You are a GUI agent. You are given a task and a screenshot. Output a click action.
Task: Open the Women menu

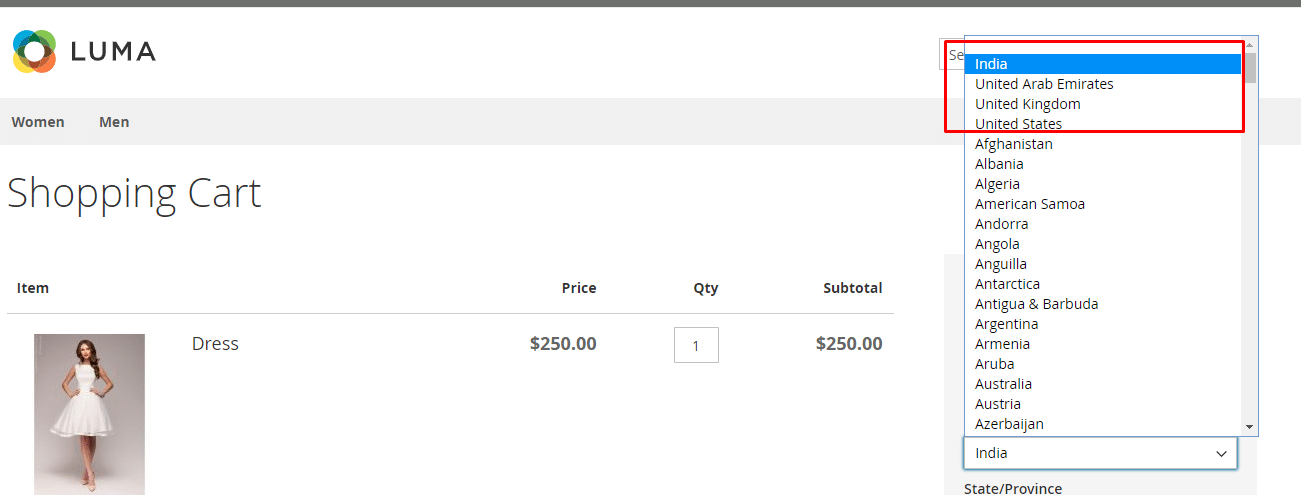[x=38, y=122]
